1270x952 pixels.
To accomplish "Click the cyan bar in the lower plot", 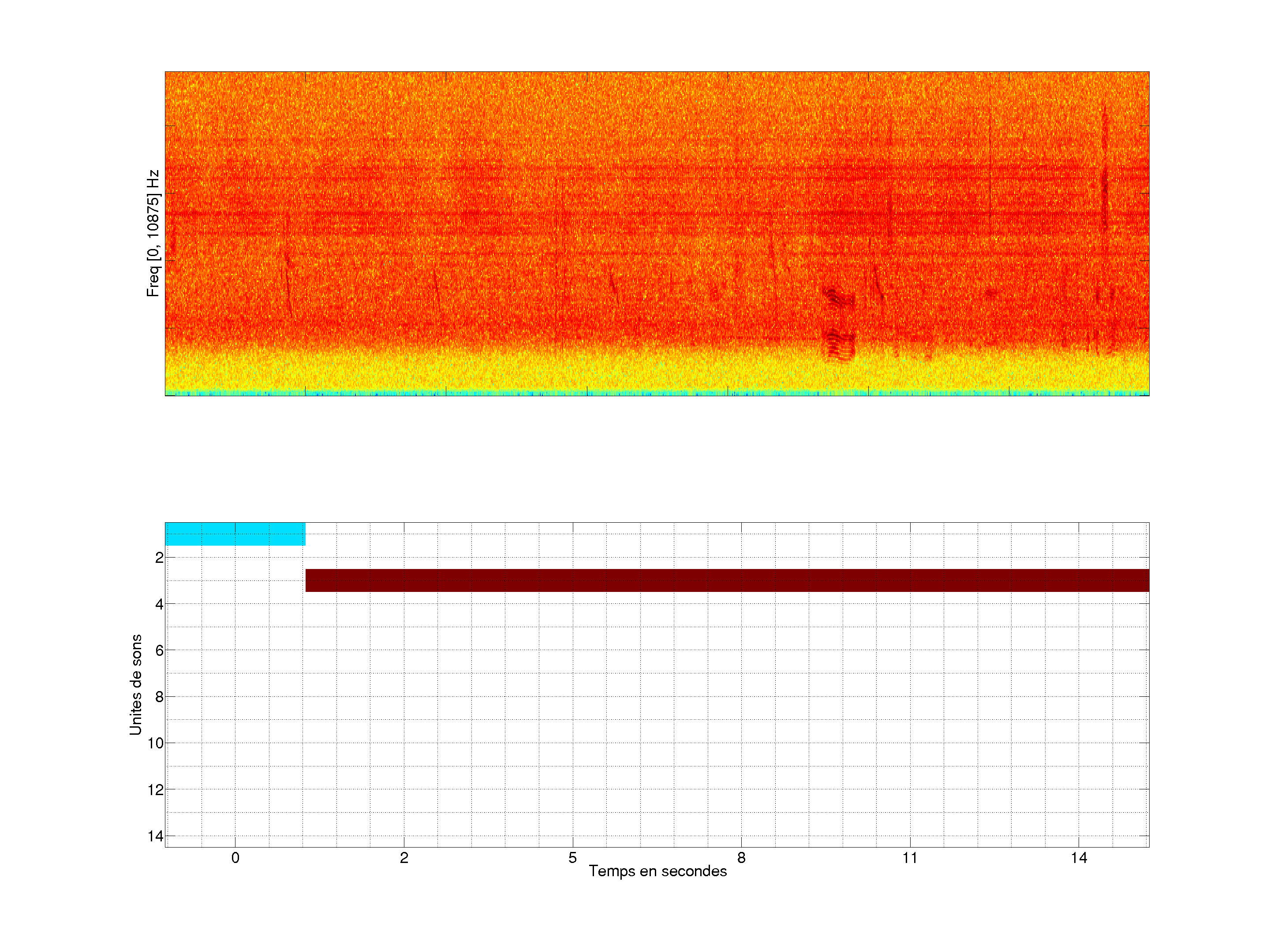I will (235, 534).
